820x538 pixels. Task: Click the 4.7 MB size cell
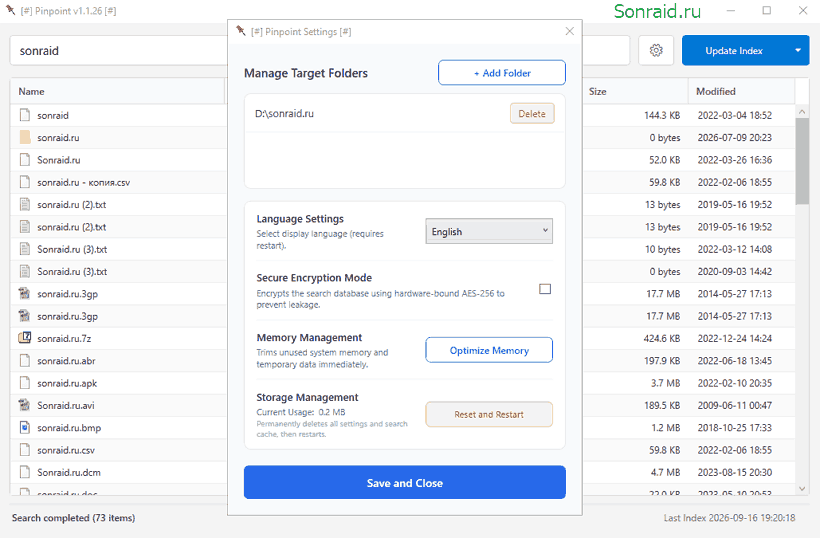[665, 473]
